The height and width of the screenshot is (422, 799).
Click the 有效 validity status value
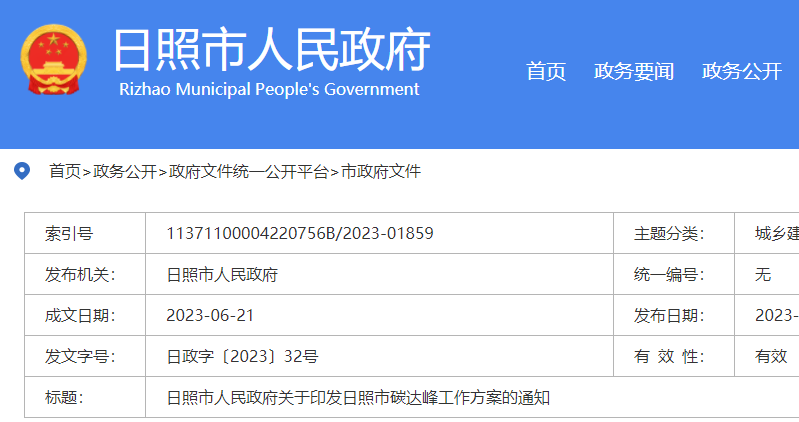[x=771, y=357]
